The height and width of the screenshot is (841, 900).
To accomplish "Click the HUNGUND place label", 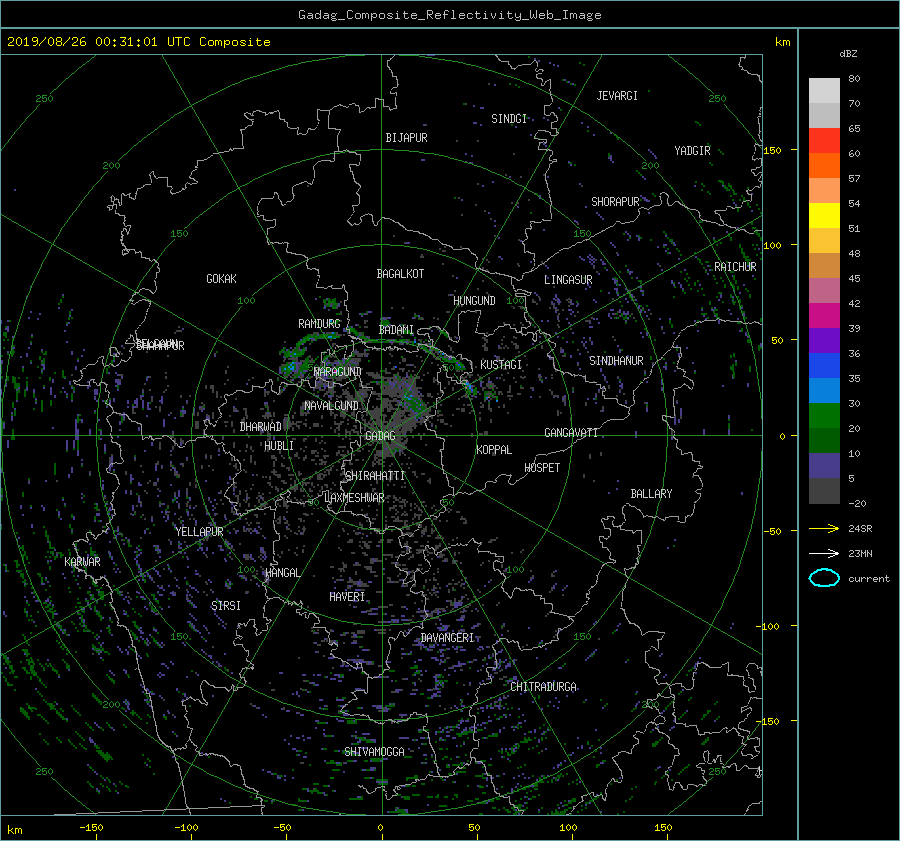I will pos(474,301).
